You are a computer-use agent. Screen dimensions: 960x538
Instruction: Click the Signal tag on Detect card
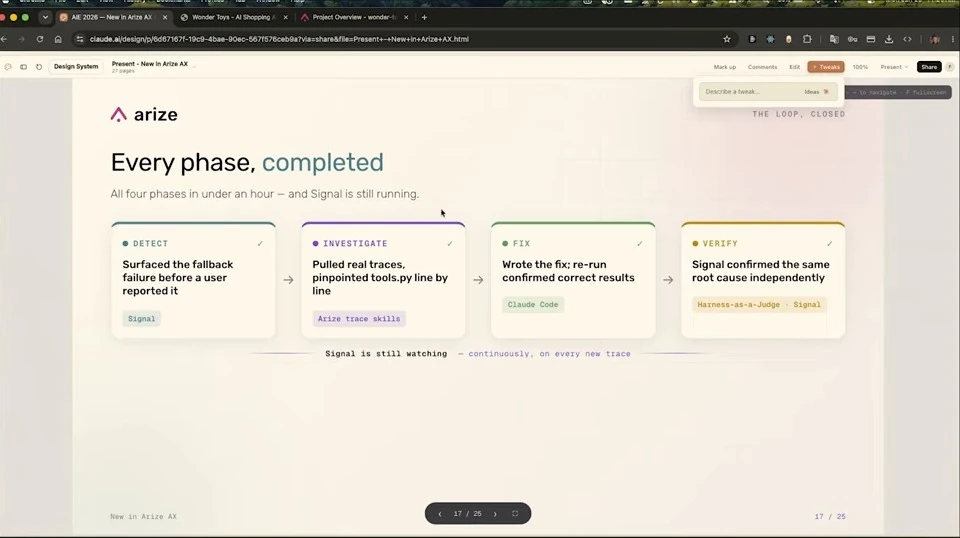141,319
